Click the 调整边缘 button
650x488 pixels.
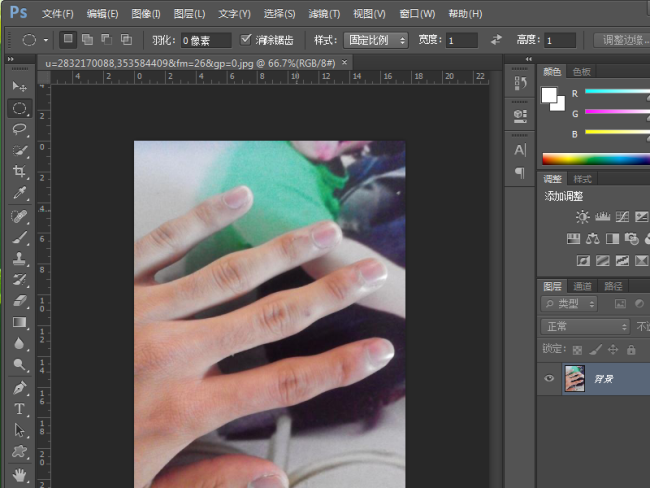pyautogui.click(x=621, y=40)
